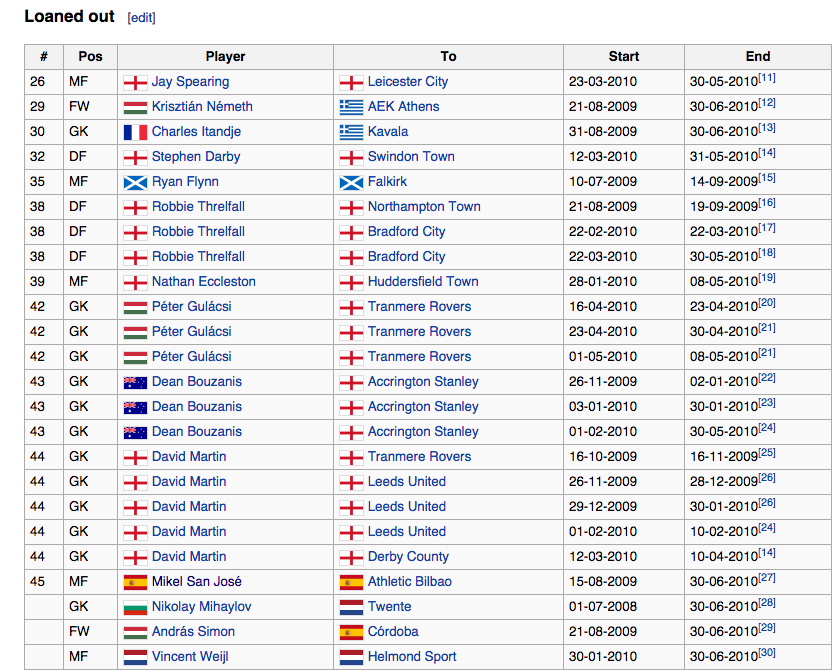Open the Northampton Town link

coord(424,207)
